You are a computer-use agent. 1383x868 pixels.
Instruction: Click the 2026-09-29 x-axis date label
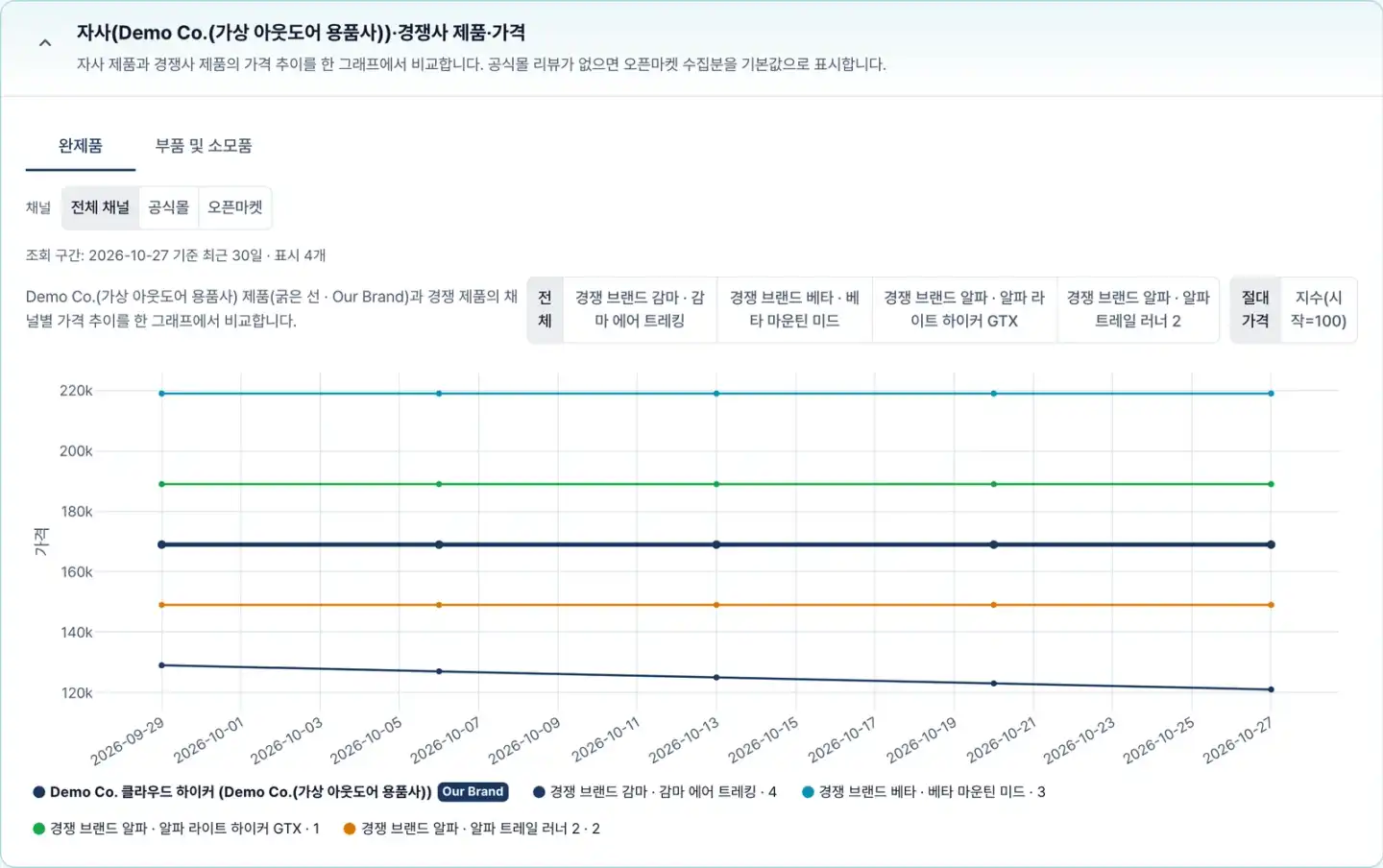[x=128, y=741]
